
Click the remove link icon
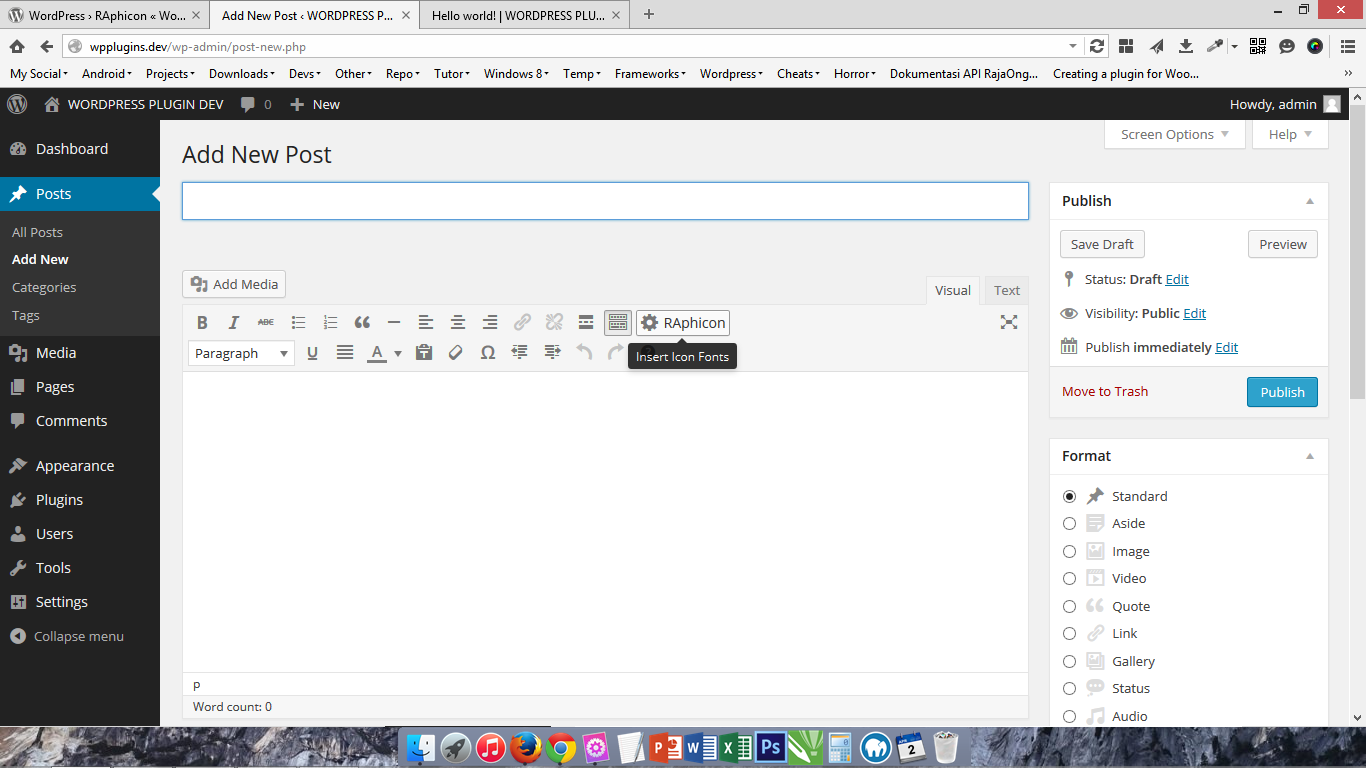click(554, 322)
